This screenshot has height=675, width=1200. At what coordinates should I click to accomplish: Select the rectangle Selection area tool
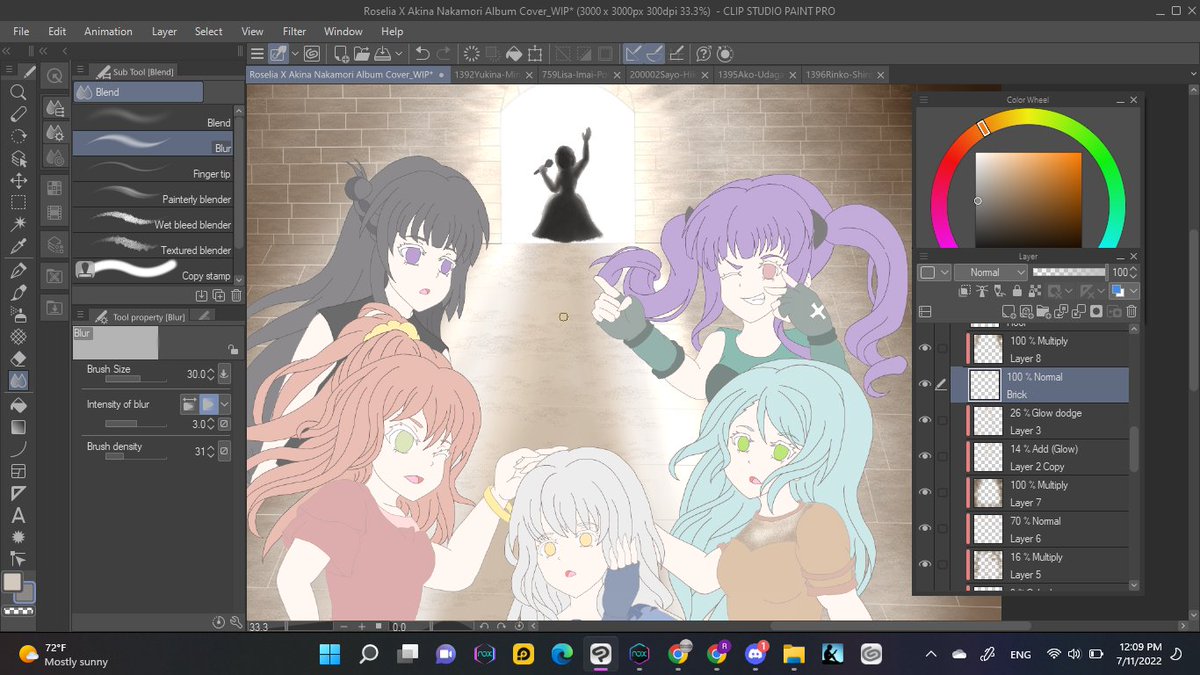pos(18,203)
